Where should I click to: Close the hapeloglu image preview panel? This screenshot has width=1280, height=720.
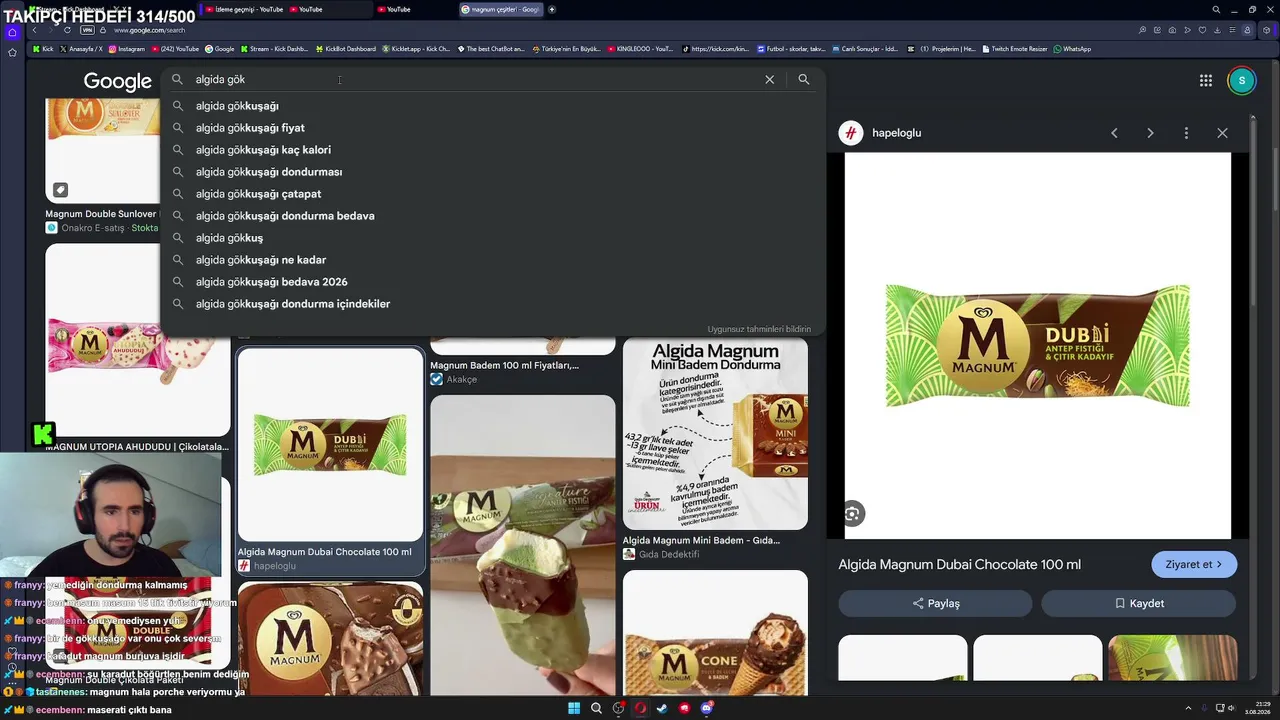1222,133
